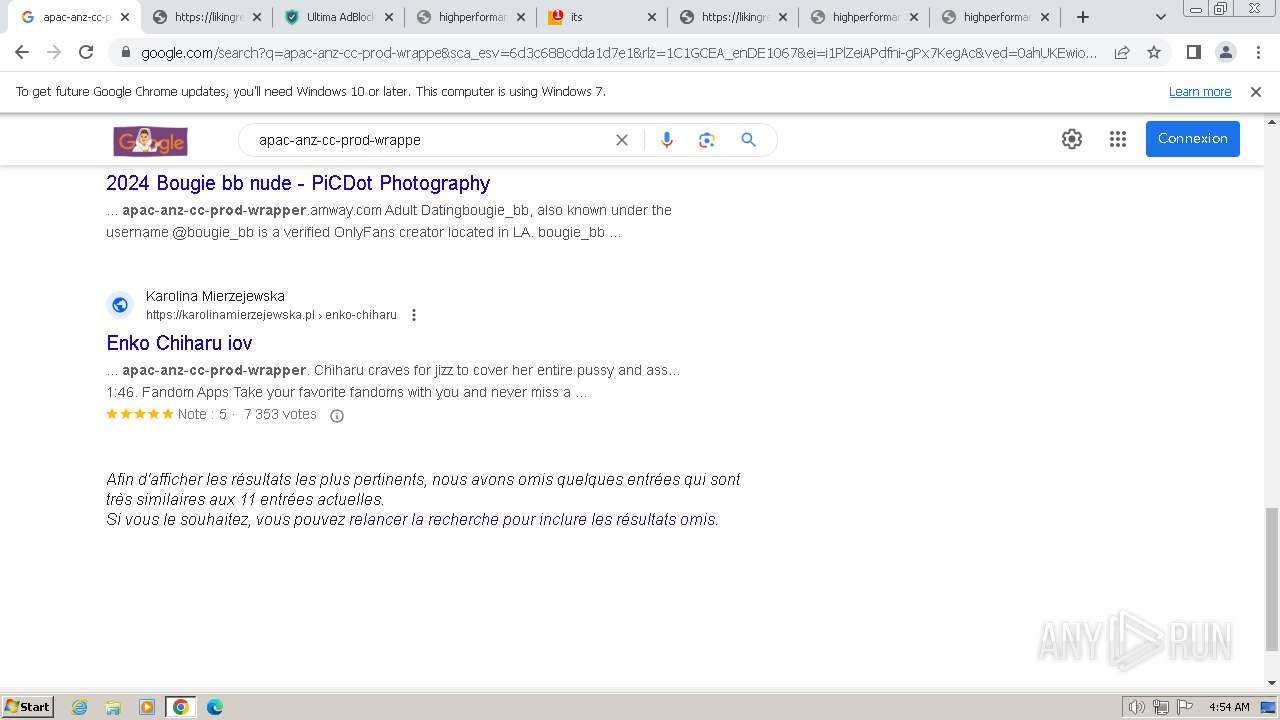Click the network tray icon

click(1161, 707)
